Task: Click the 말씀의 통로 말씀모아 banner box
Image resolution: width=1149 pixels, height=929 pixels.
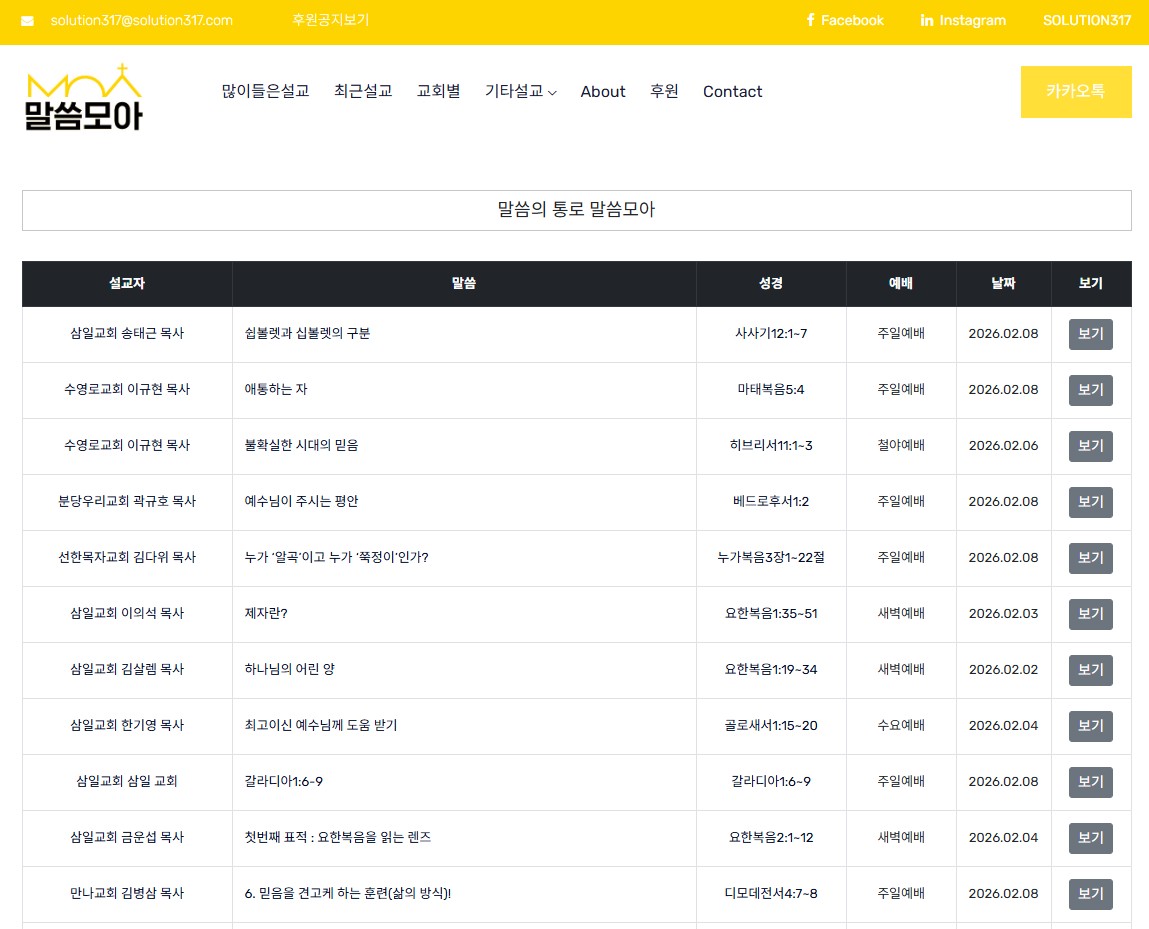Action: tap(577, 210)
